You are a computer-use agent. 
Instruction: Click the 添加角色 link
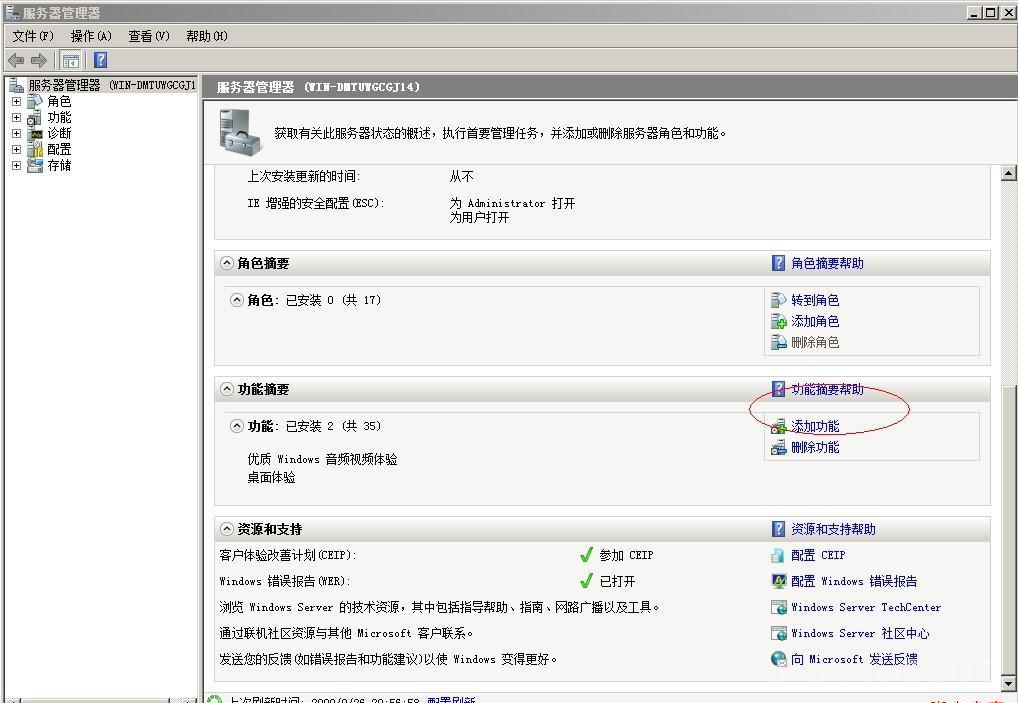pyautogui.click(x=815, y=321)
